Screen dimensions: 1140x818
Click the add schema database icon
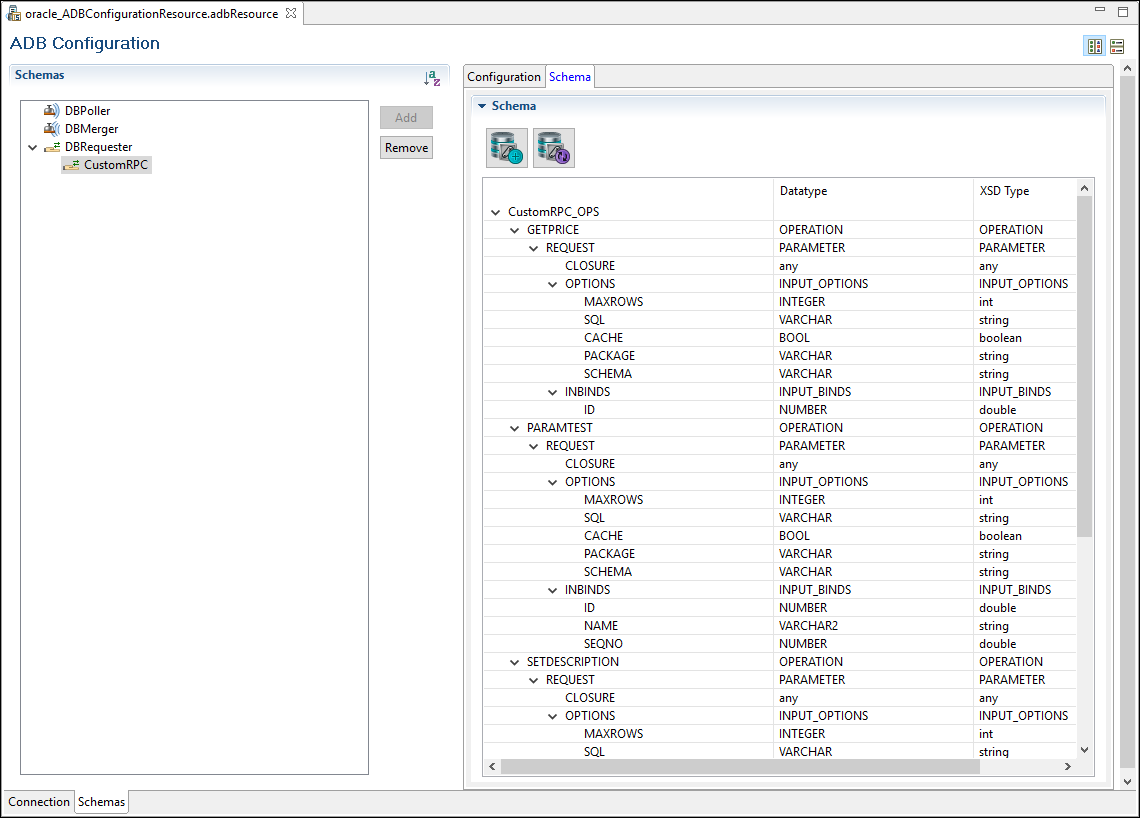coord(507,148)
